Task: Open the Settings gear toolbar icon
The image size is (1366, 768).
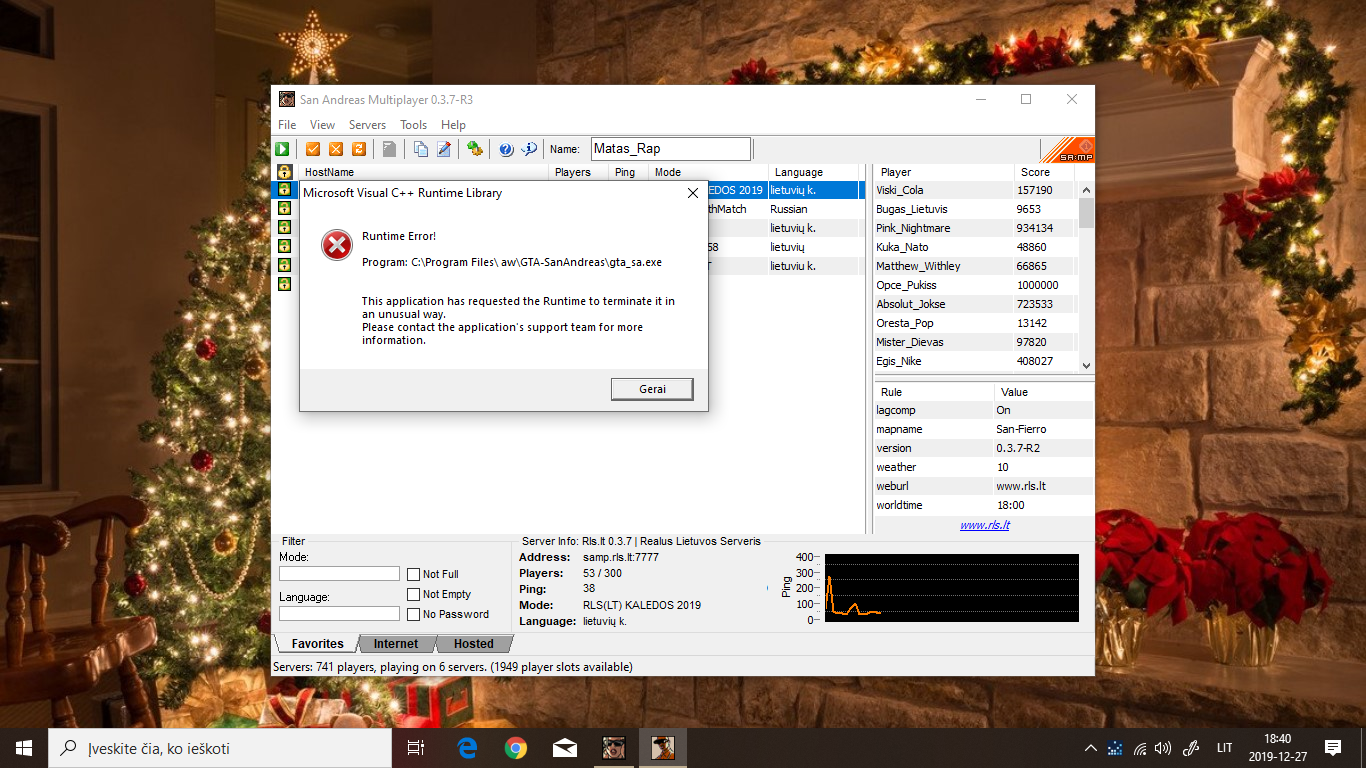Action: tap(475, 149)
